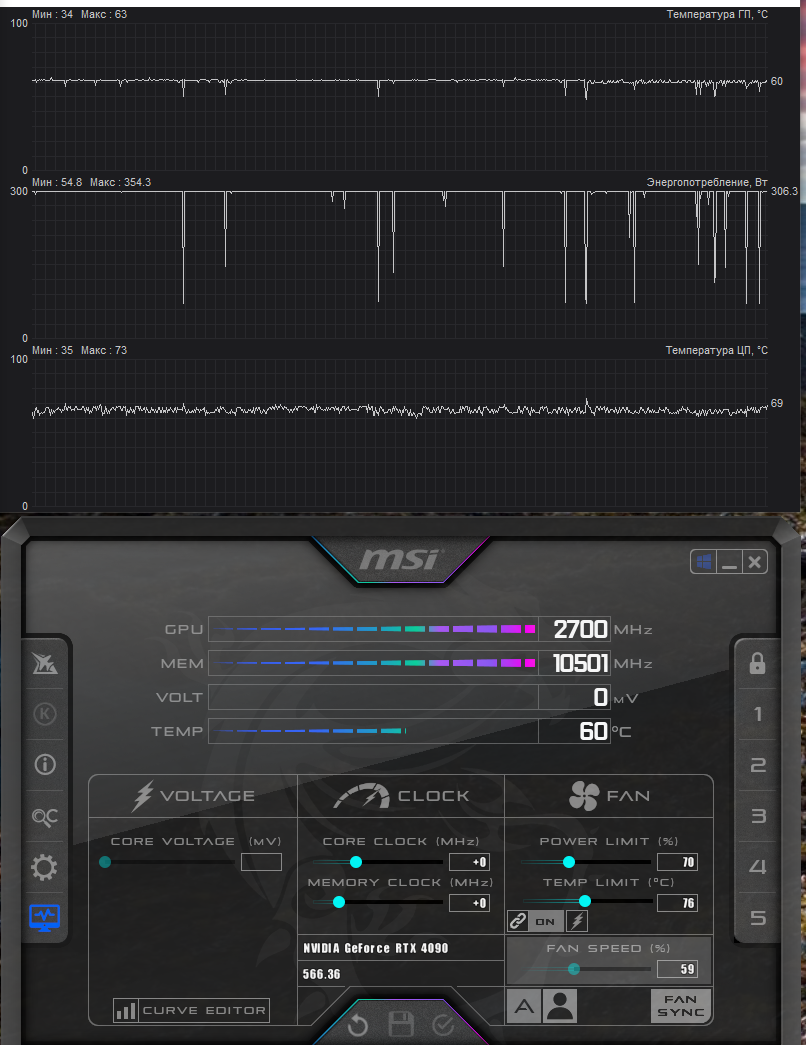Click the Memory Clock +0 field
This screenshot has height=1045, width=806.
469,903
